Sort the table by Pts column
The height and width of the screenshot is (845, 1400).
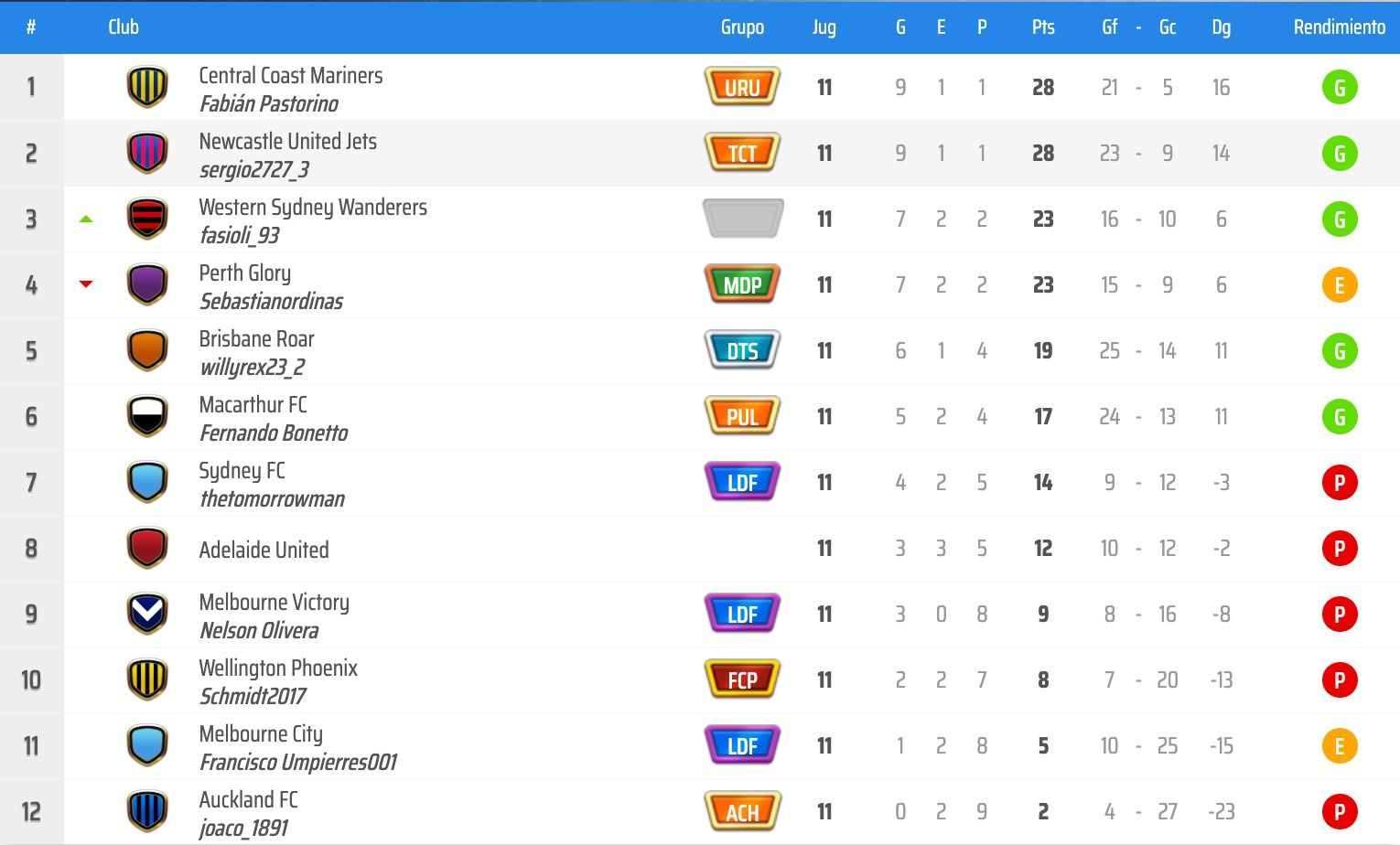(1043, 27)
